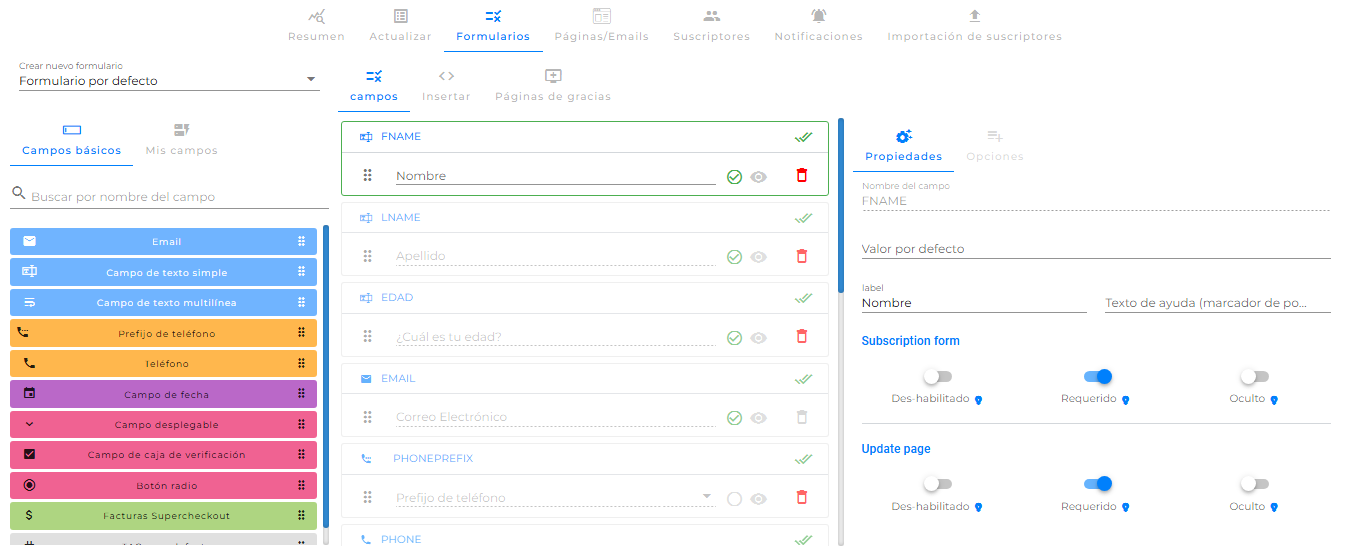
Task: Add Campo de texto multilínea field
Action: tap(163, 302)
